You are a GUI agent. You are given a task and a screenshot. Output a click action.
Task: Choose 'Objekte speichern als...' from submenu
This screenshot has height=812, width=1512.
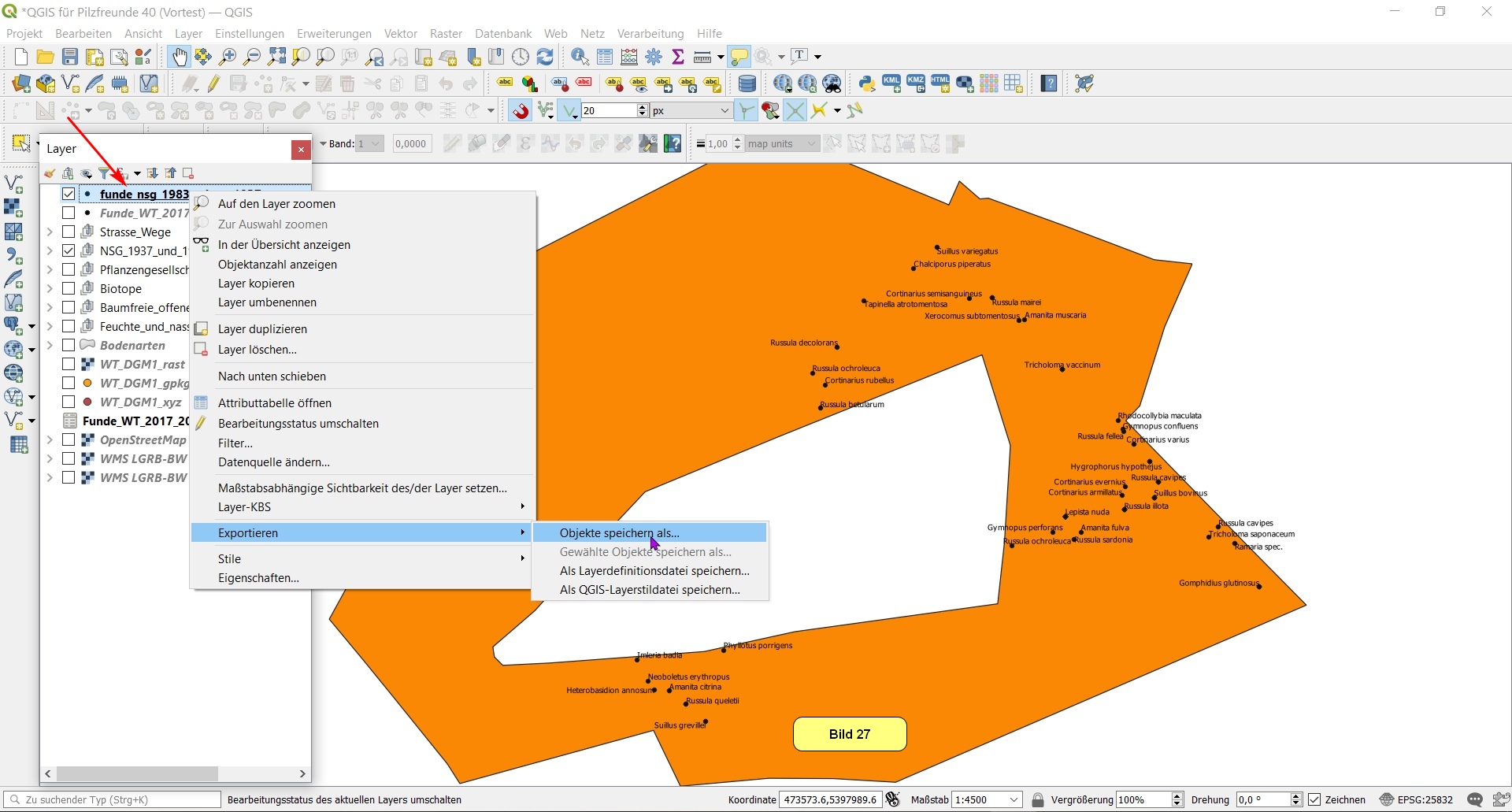619,533
